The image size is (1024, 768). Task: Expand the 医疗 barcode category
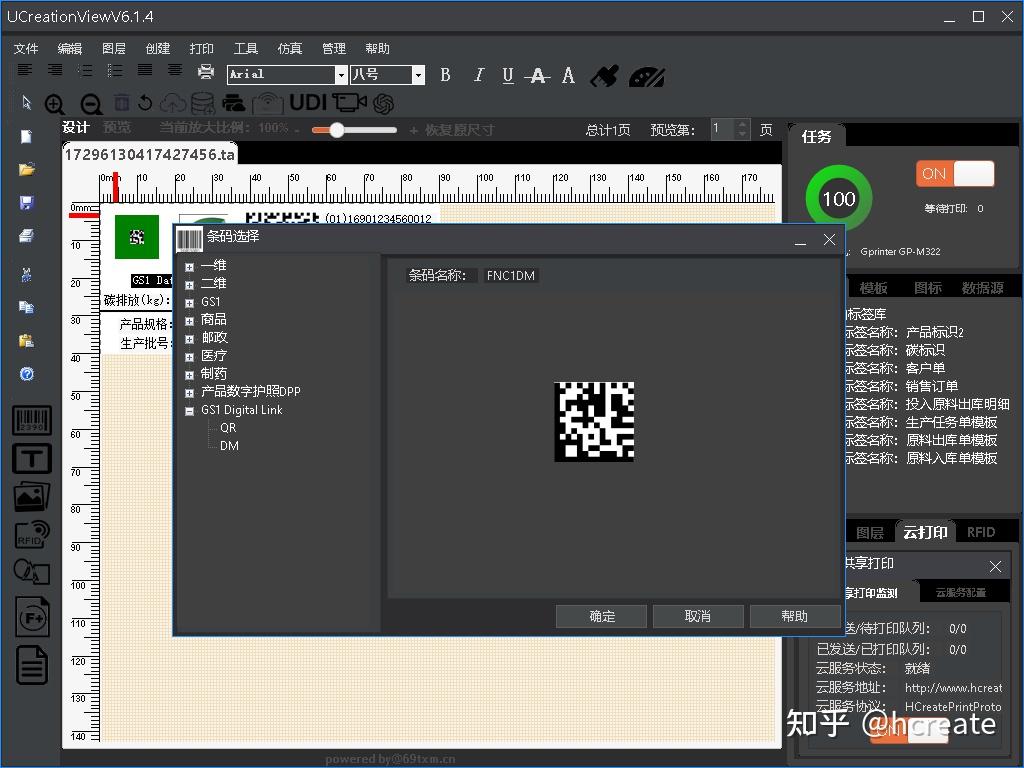pos(189,356)
